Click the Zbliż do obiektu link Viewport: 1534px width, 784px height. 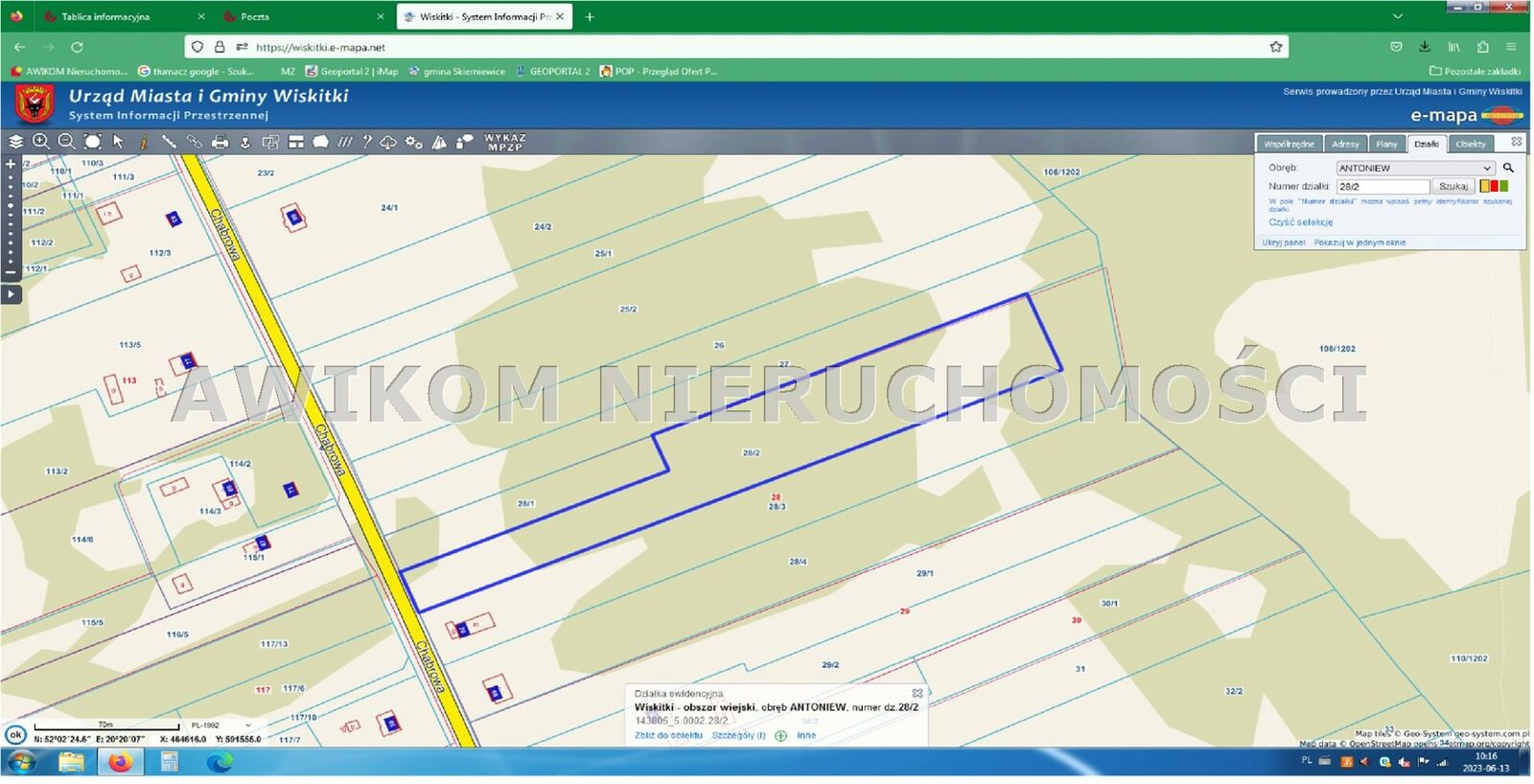coord(668,736)
